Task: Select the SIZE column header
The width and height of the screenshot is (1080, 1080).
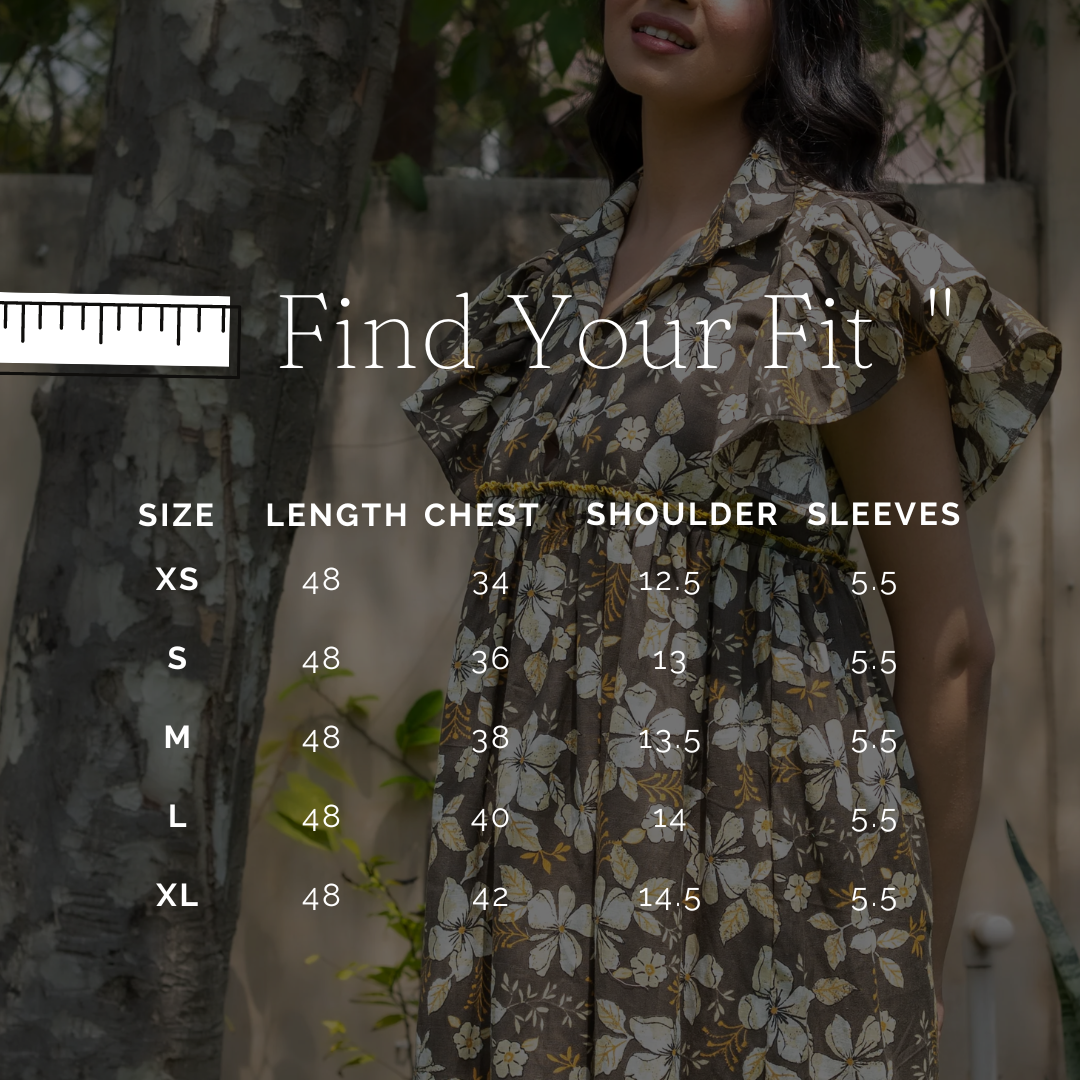Action: pos(176,515)
